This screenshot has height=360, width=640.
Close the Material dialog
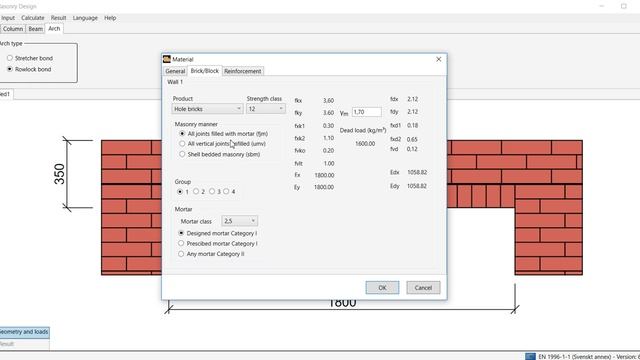coord(439,59)
